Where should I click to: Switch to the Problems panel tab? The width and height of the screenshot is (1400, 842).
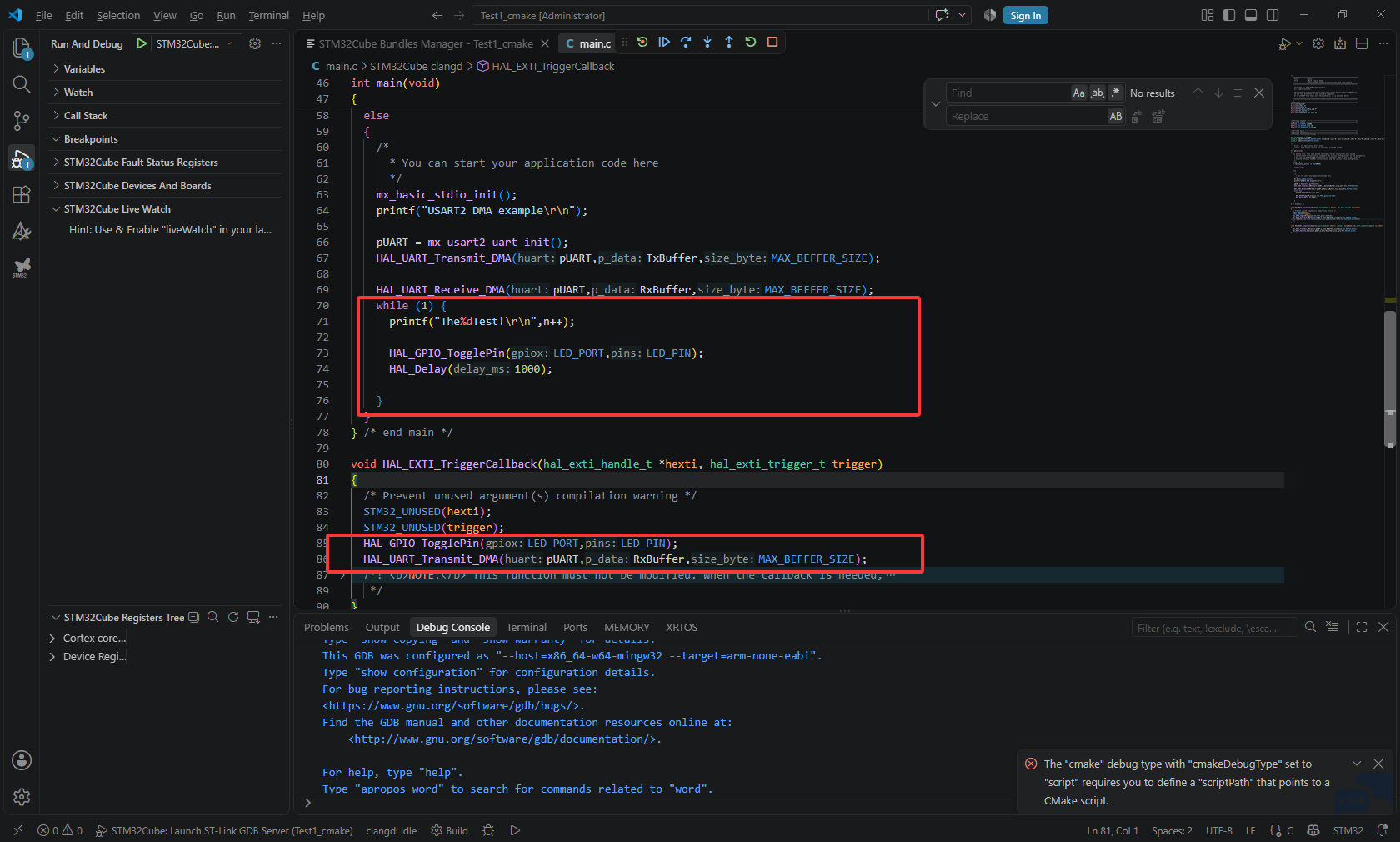[x=327, y=627]
